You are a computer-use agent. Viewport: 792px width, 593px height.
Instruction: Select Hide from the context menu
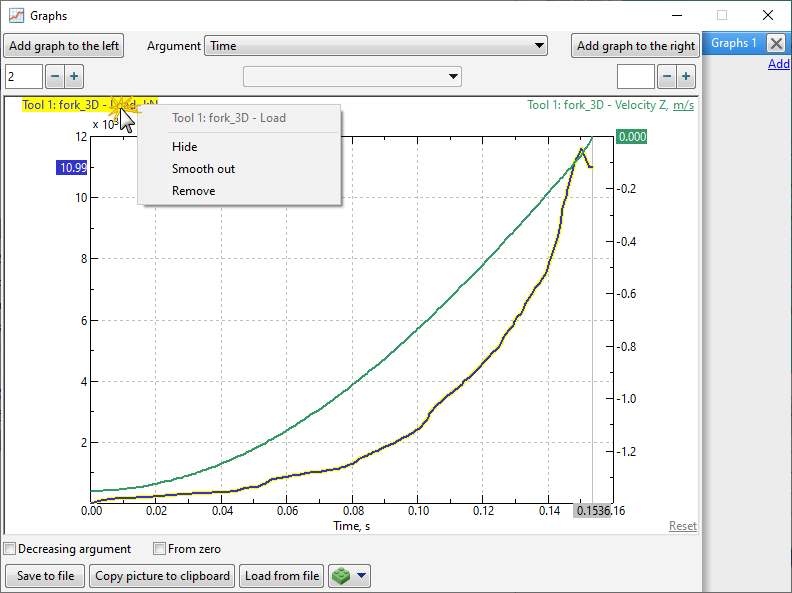(184, 147)
